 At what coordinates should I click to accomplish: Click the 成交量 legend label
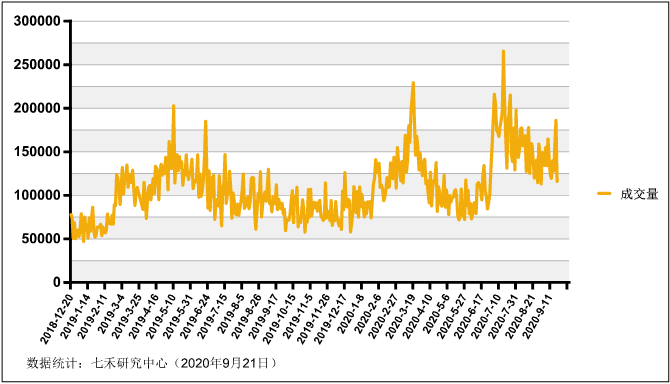coord(639,194)
